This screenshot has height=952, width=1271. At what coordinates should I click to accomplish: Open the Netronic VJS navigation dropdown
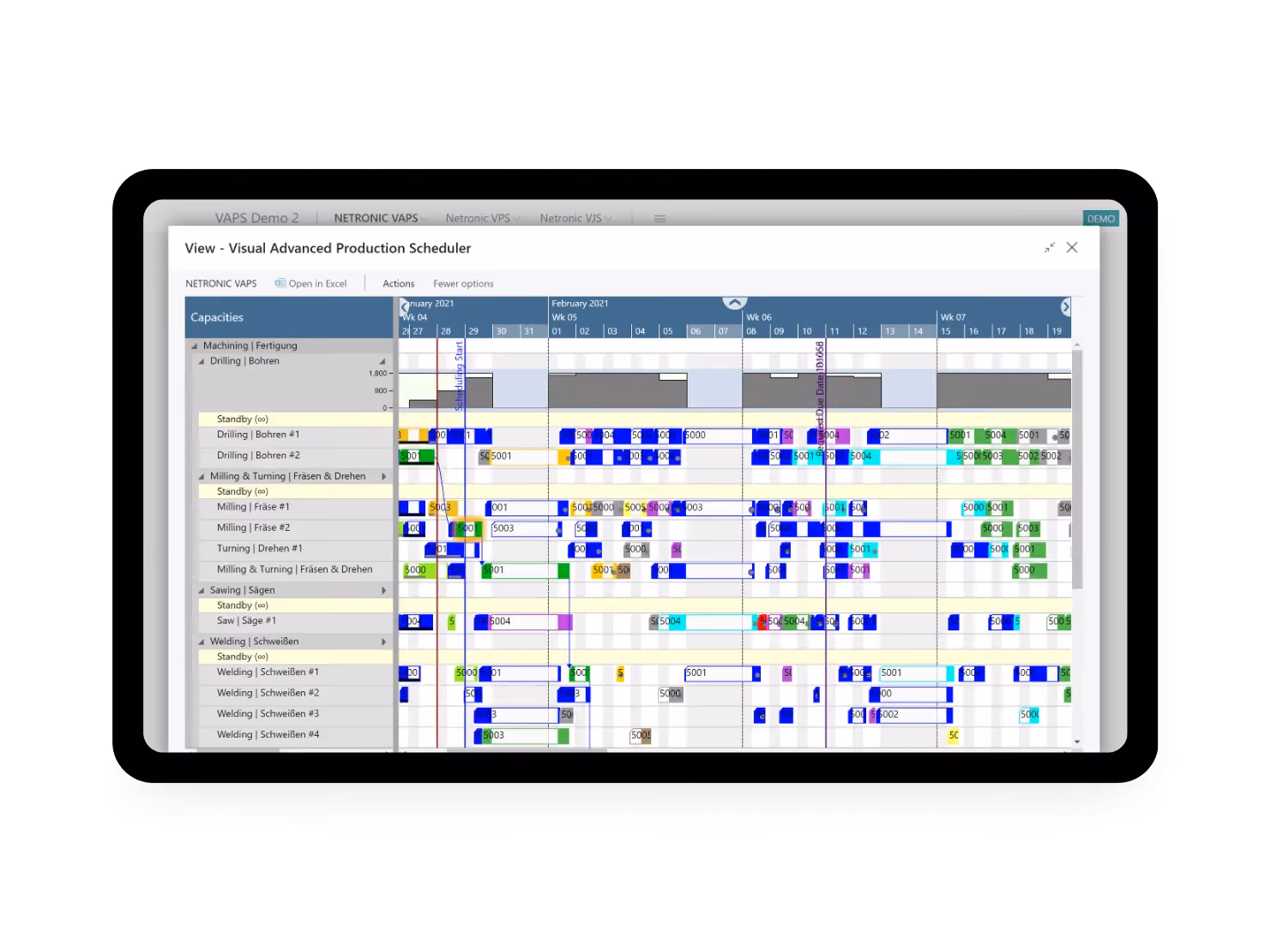[x=575, y=219]
